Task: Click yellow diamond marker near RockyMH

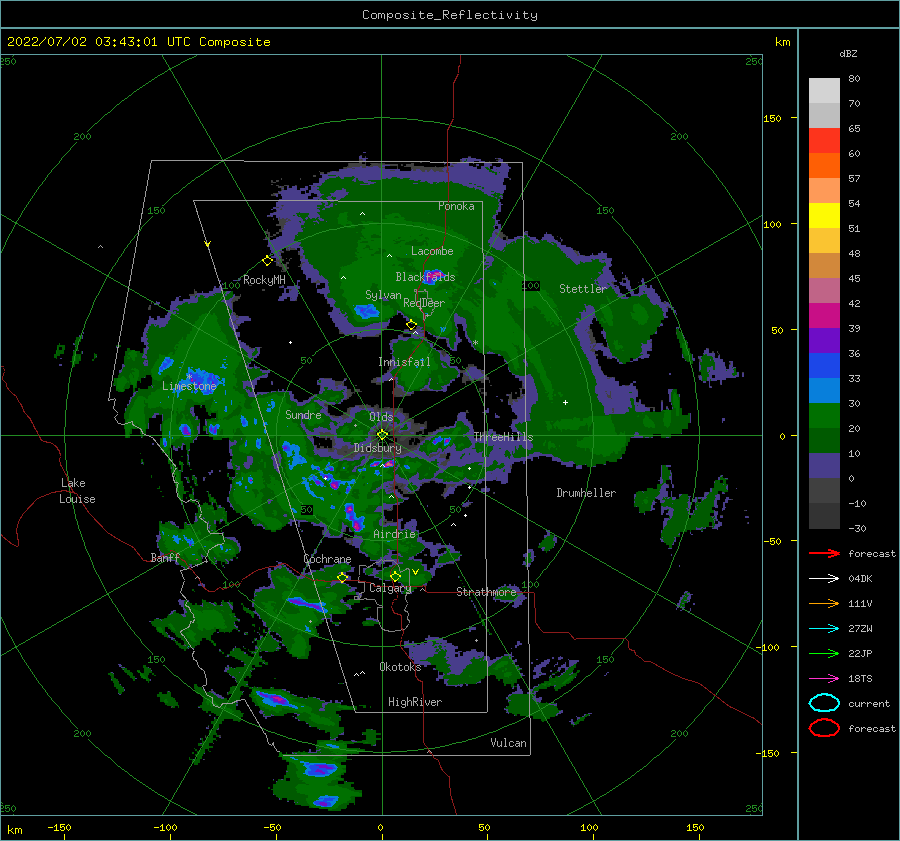Action: click(267, 261)
